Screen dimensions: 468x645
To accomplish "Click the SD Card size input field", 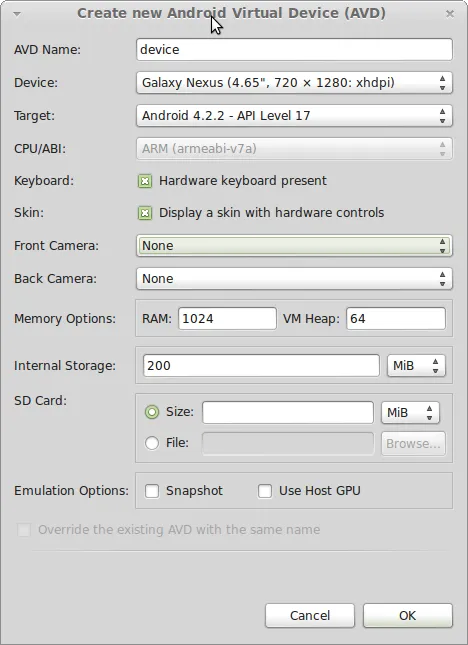I will pos(288,413).
